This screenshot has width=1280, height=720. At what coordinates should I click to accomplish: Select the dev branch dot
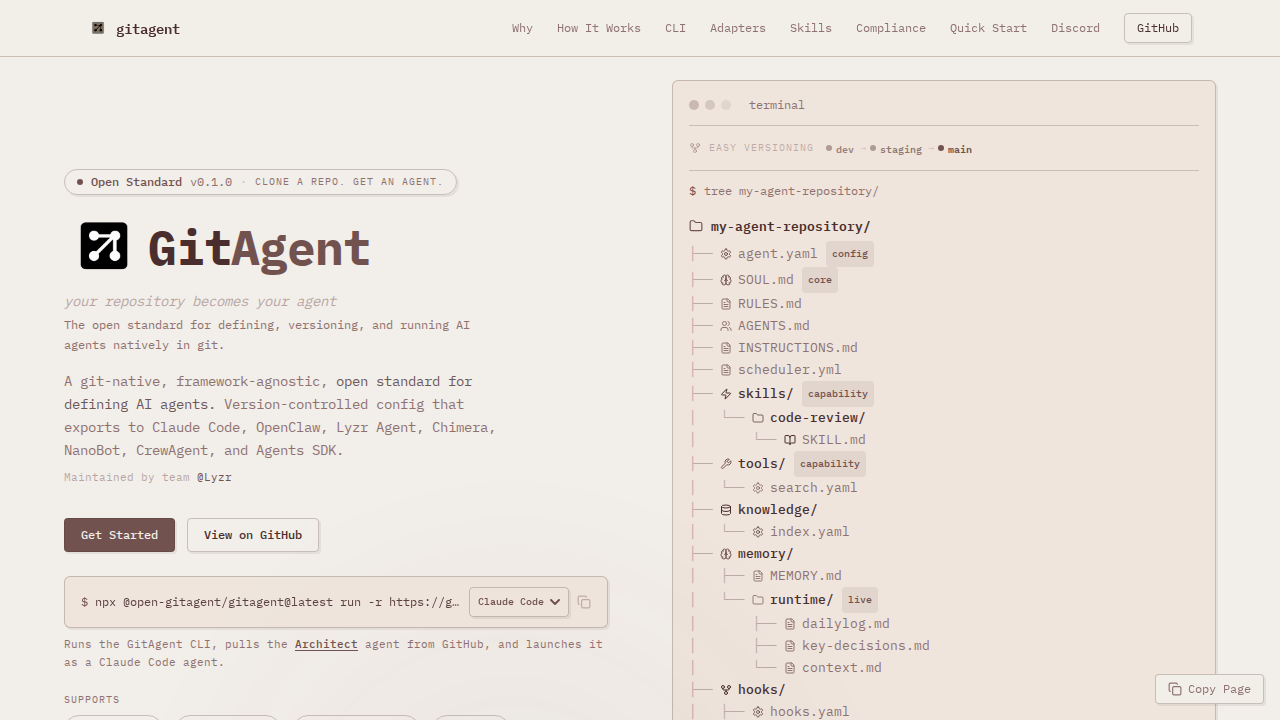(x=829, y=148)
